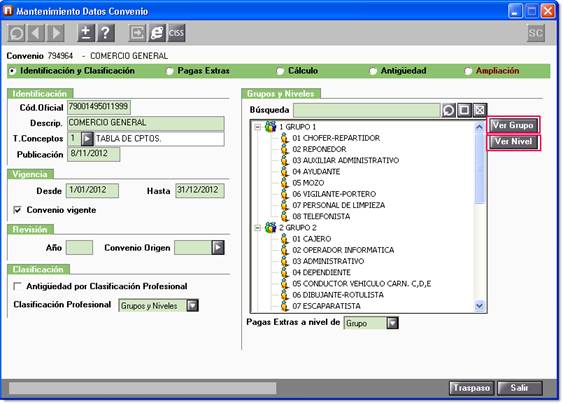The image size is (563, 404).
Task: Click the Ver Nivel button
Action: (x=513, y=141)
